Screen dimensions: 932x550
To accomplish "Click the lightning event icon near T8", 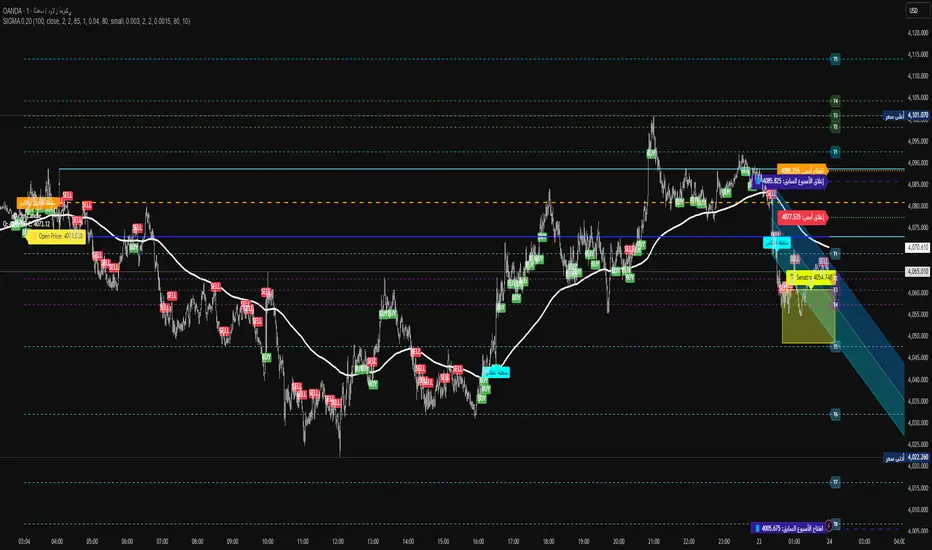I will [829, 526].
